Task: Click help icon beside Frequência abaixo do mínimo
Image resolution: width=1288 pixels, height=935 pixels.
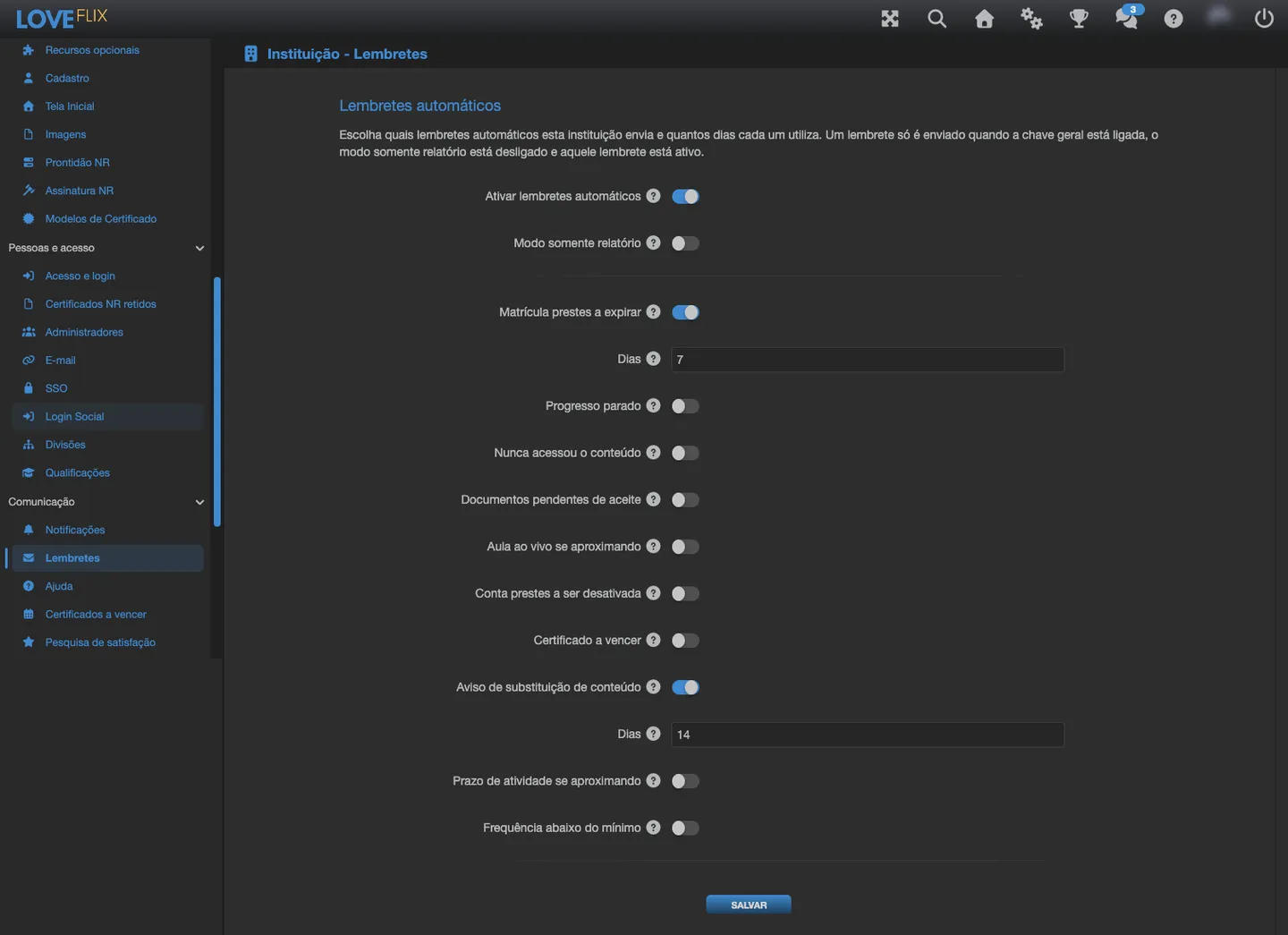Action: tap(654, 828)
